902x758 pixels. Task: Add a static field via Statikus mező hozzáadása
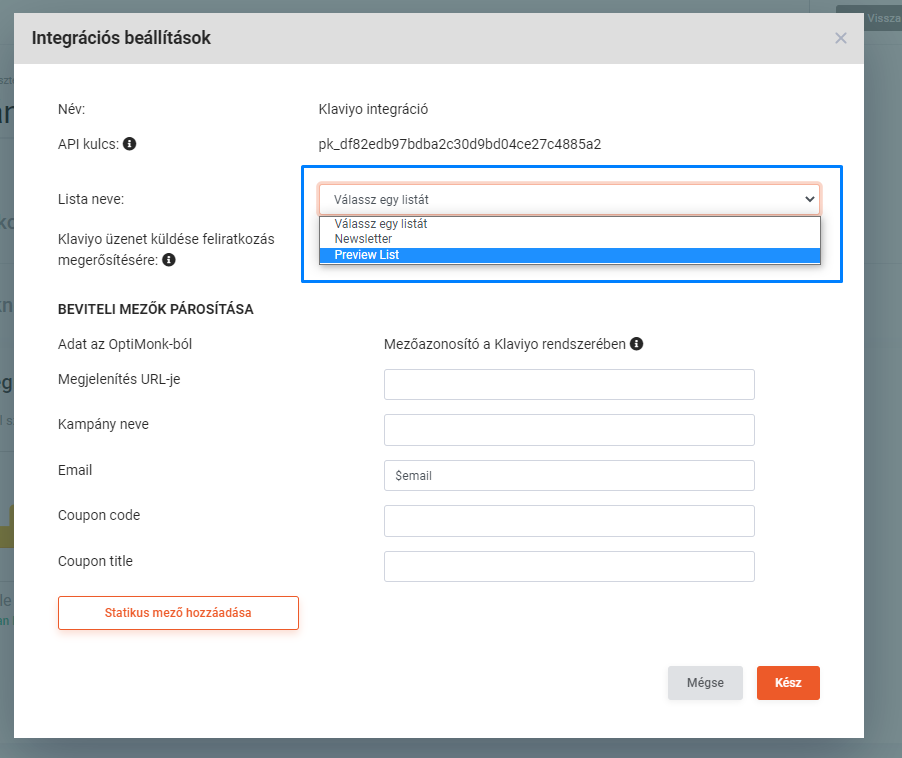click(x=178, y=613)
